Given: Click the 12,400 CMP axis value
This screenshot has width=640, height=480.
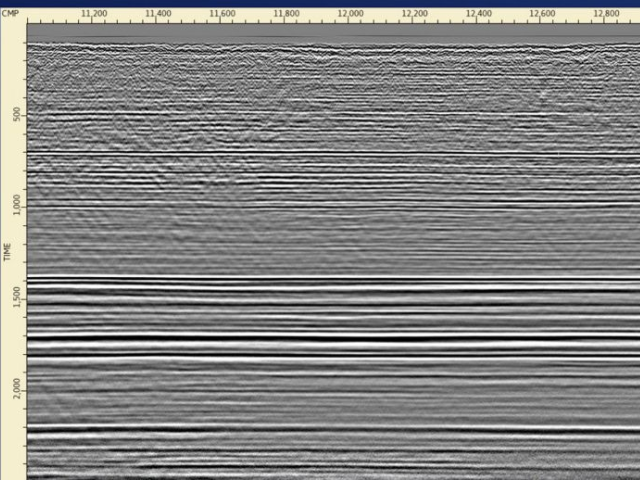Looking at the screenshot, I should [x=478, y=13].
